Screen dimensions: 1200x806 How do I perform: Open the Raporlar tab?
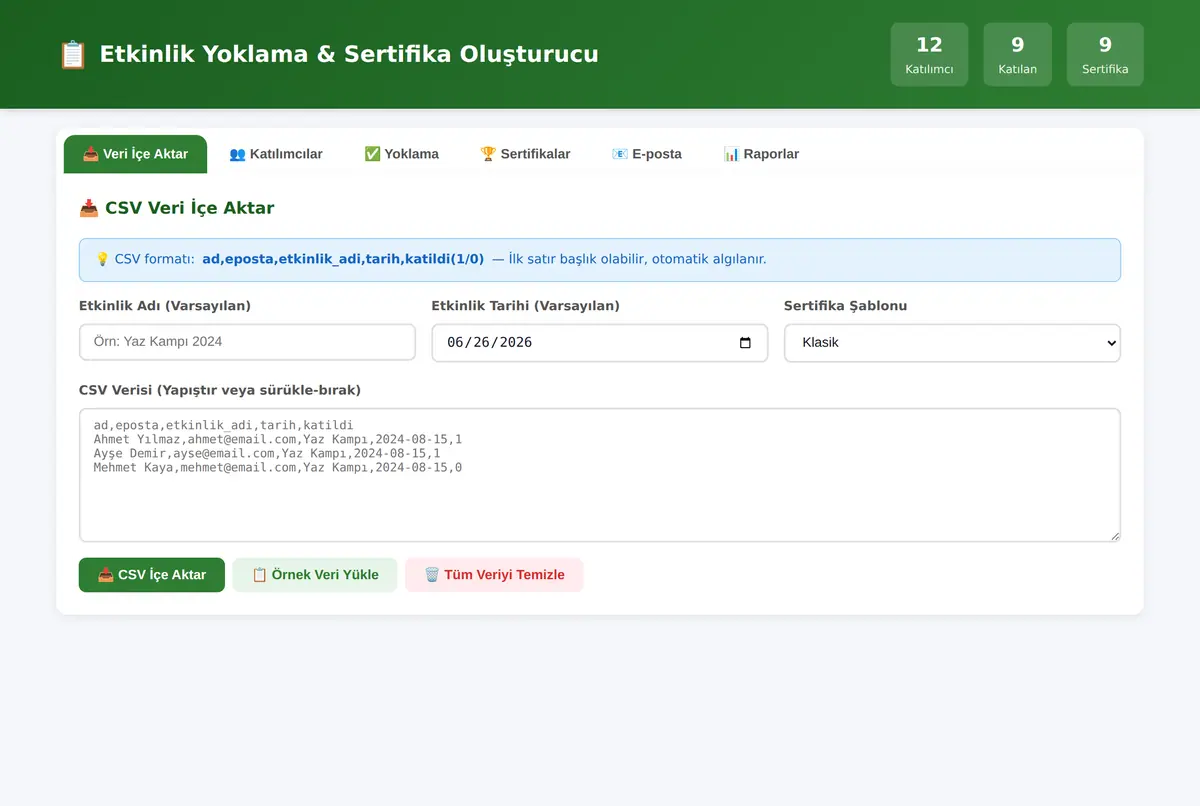pyautogui.click(x=761, y=154)
